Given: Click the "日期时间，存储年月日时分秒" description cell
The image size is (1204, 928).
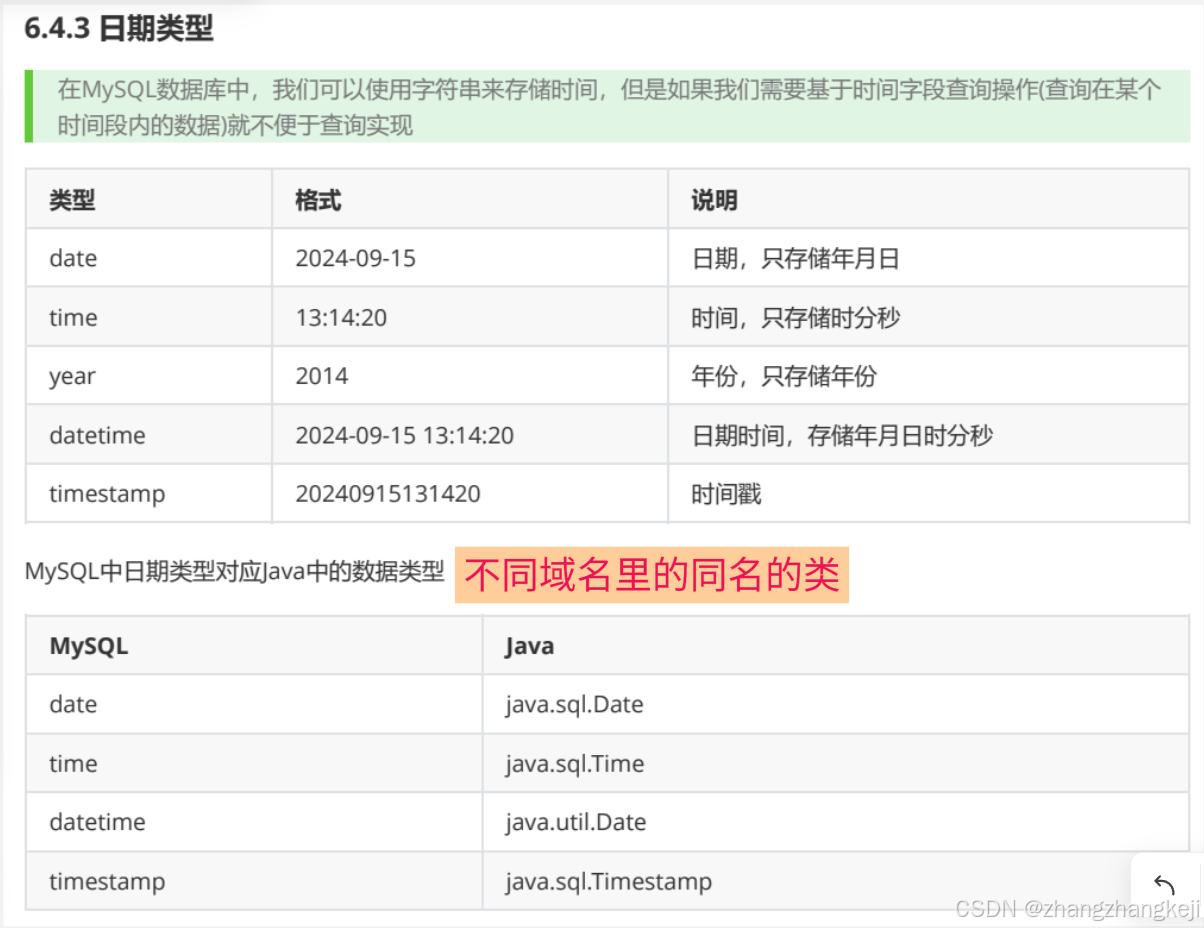Looking at the screenshot, I should (x=929, y=435).
